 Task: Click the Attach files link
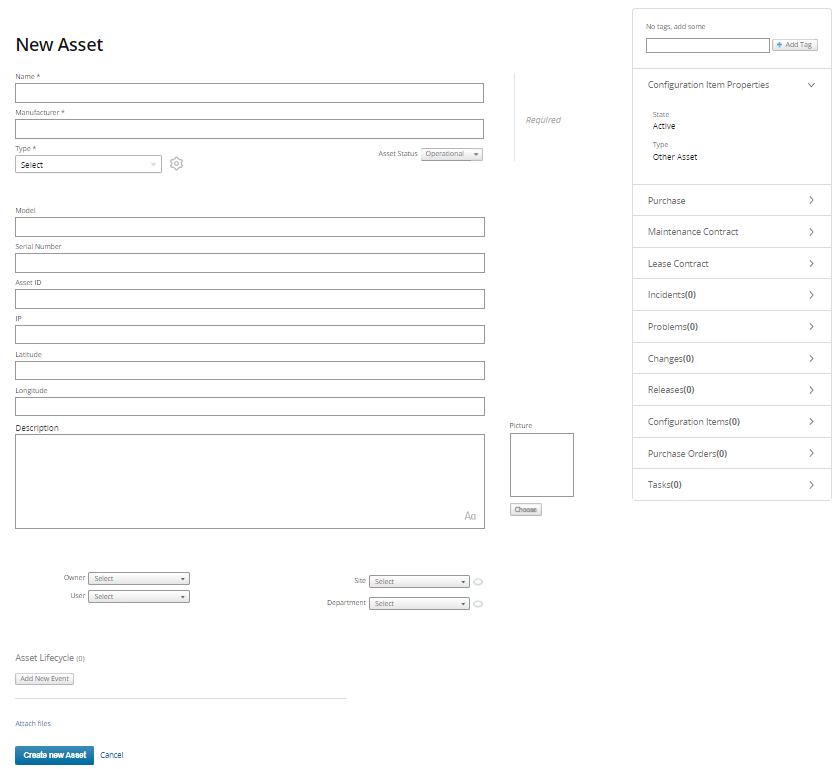[33, 723]
